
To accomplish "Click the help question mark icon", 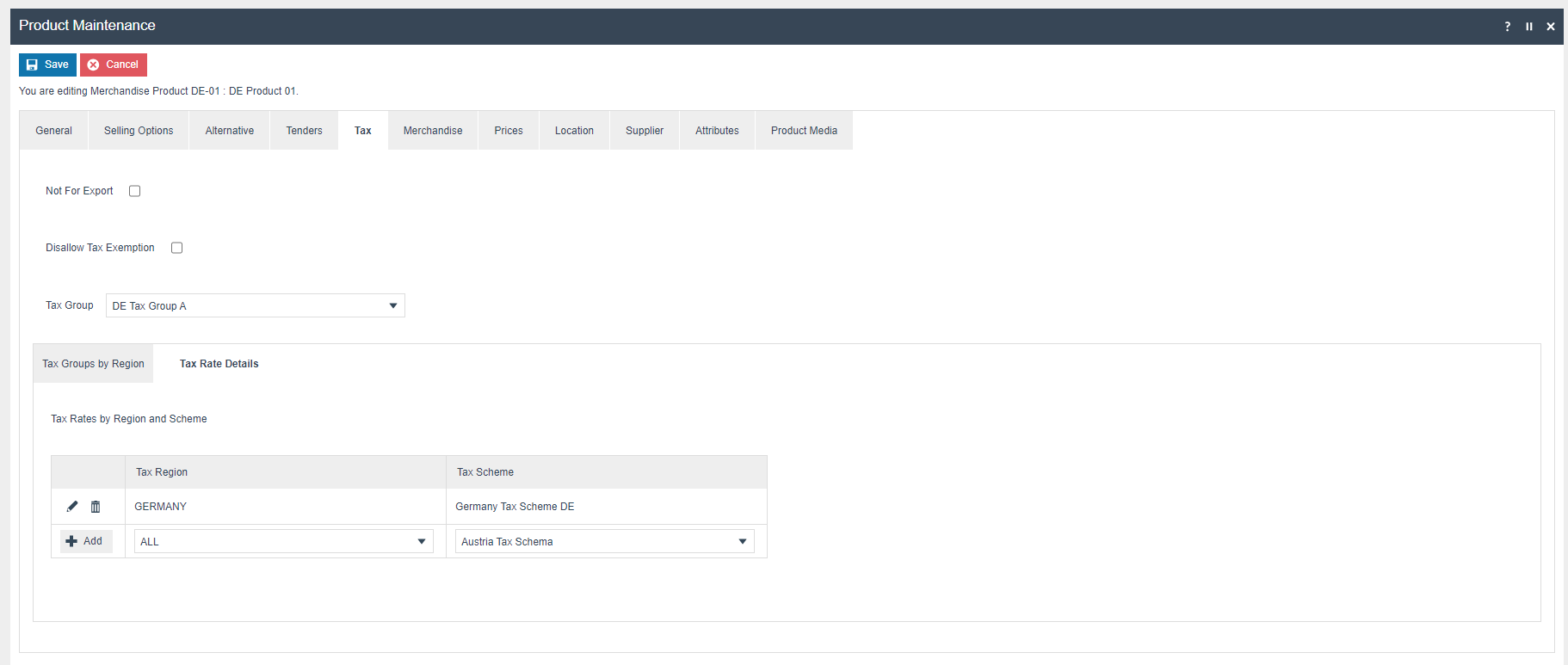I will (x=1507, y=27).
